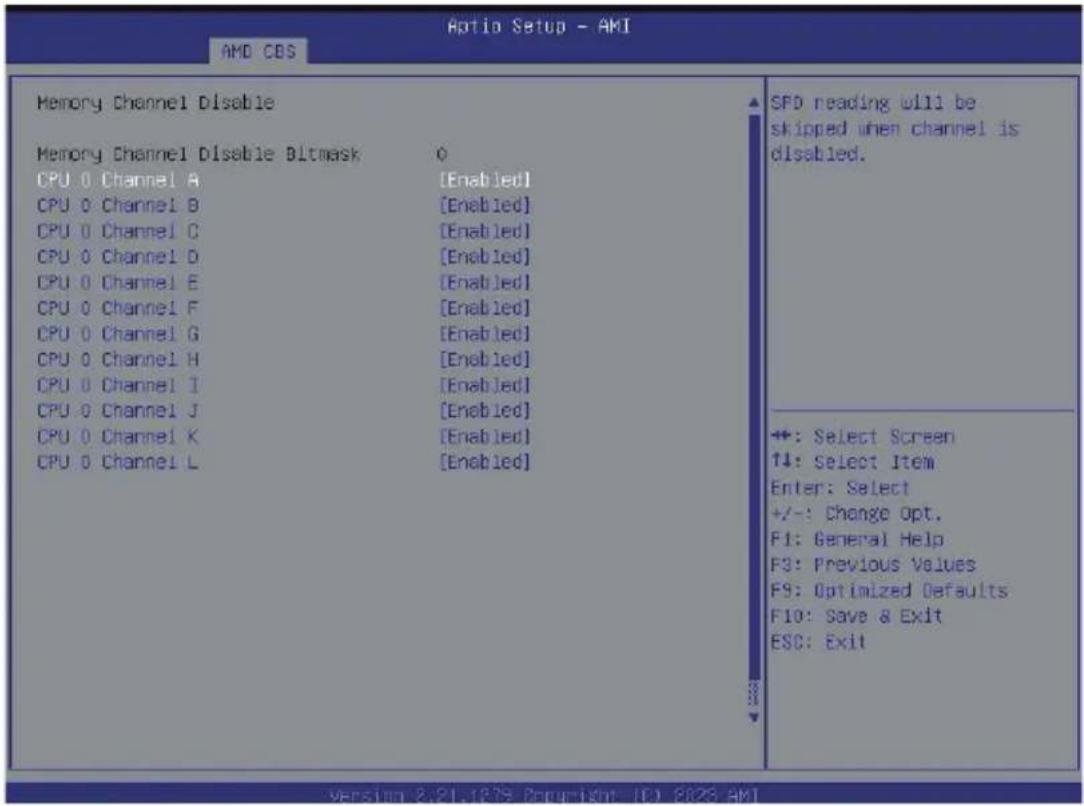
Task: Click the Enter: Select hint
Action: tap(840, 488)
